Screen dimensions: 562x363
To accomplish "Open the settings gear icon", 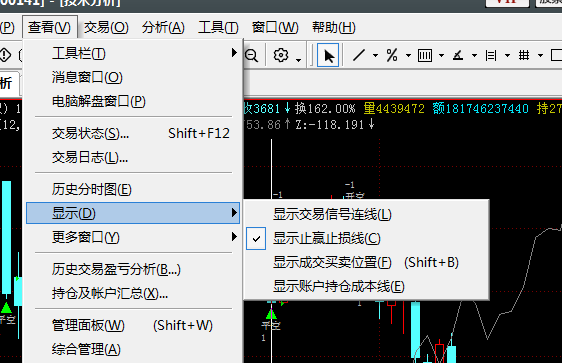I will pos(281,55).
